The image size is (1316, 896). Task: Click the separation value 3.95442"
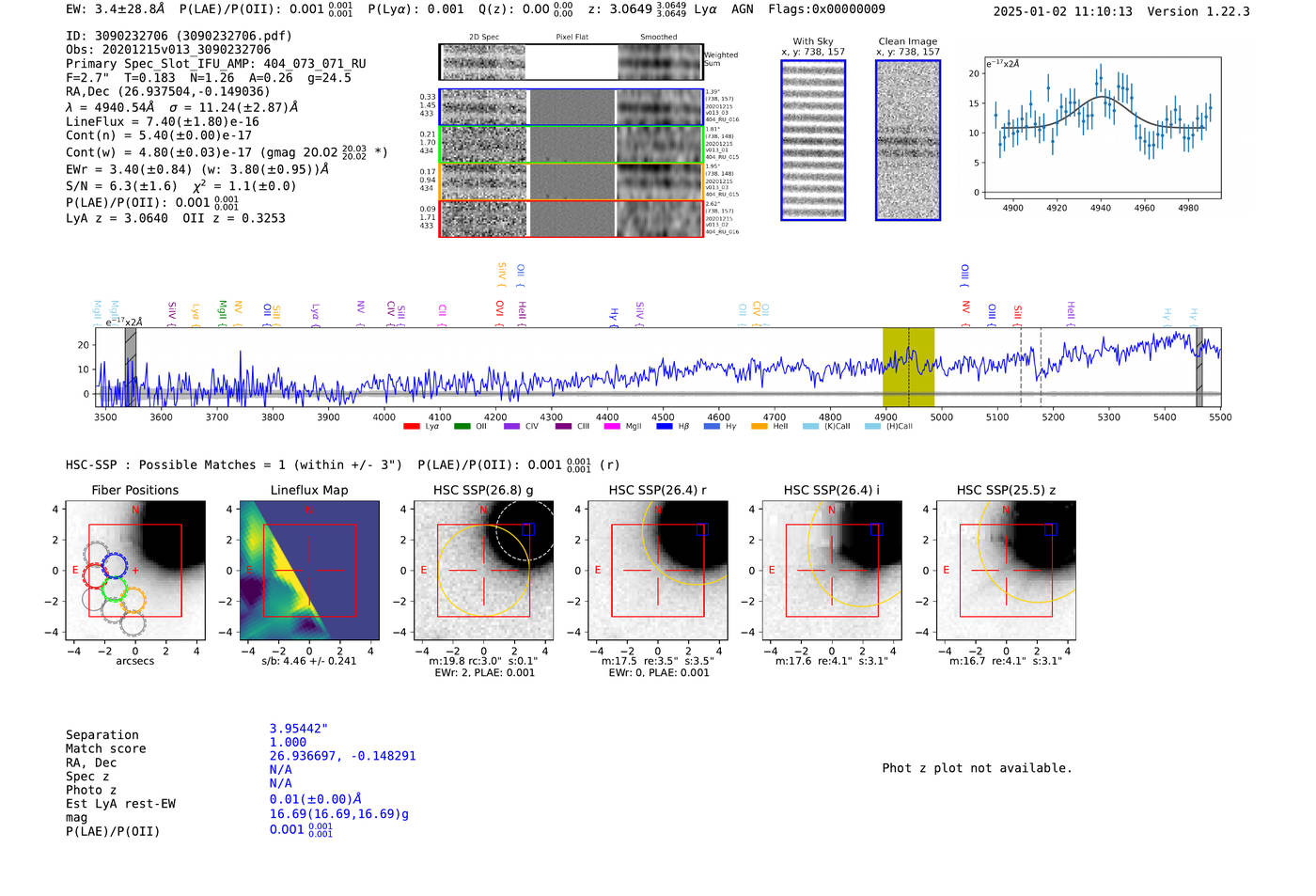click(299, 729)
